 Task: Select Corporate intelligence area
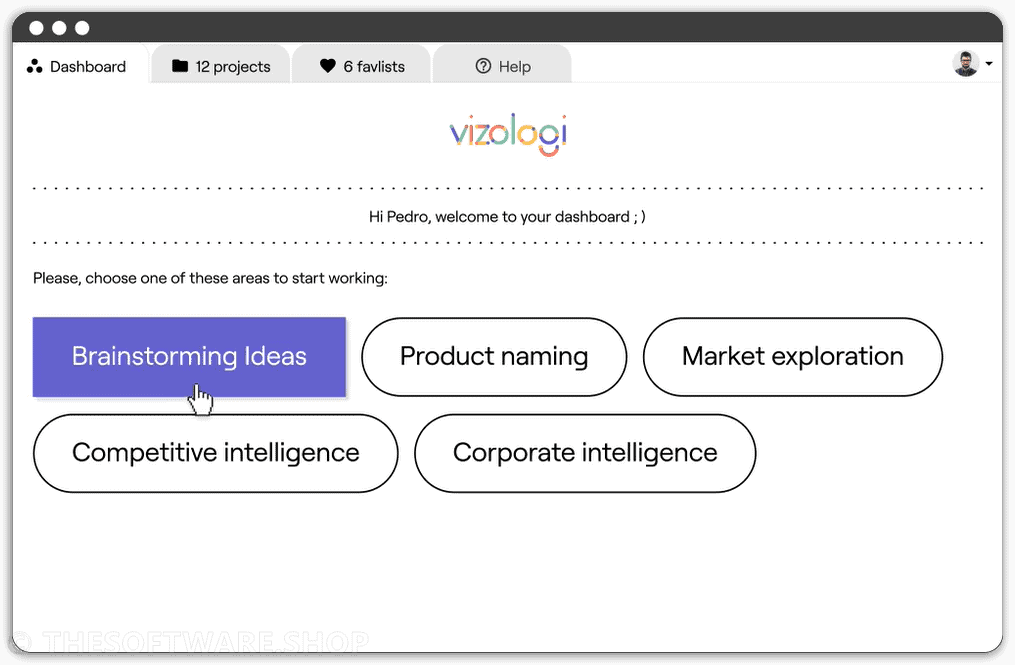[585, 453]
